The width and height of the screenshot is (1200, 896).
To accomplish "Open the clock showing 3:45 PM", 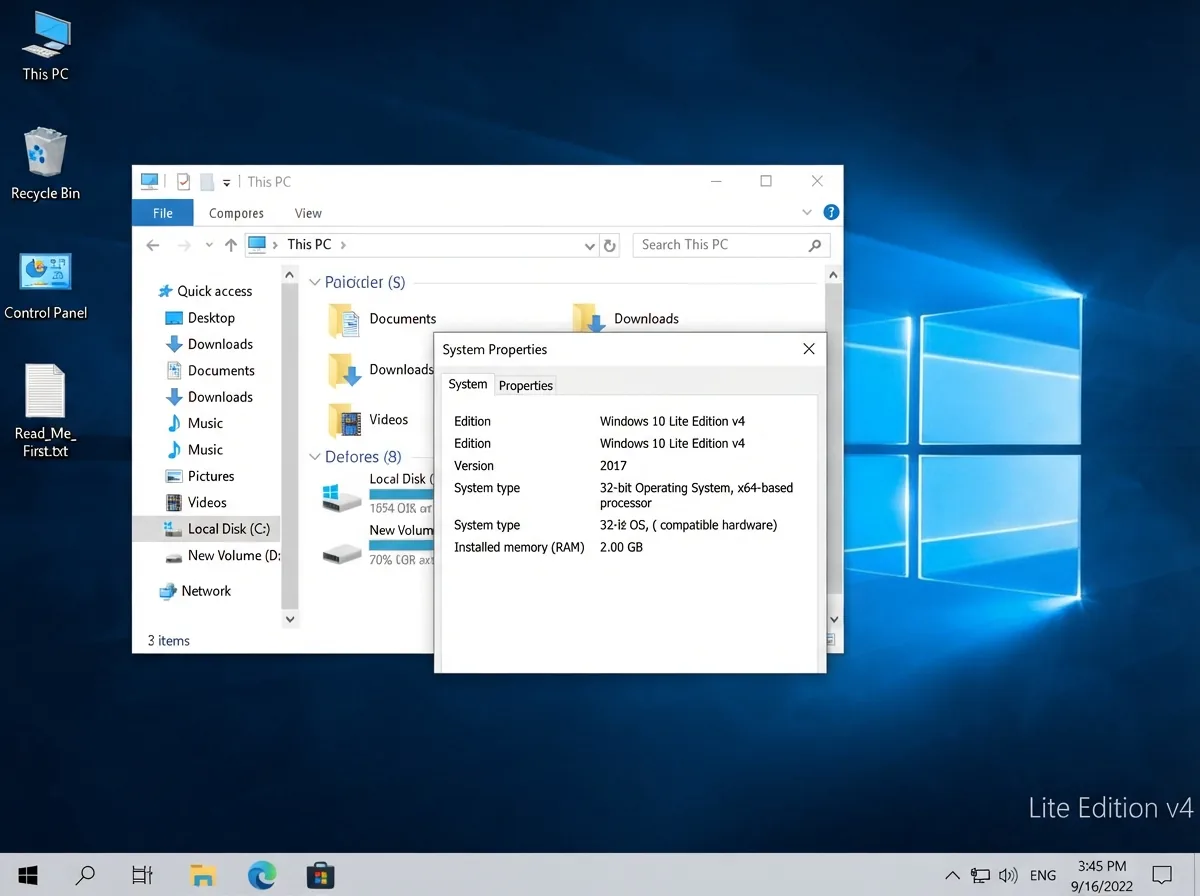I will [x=1101, y=875].
